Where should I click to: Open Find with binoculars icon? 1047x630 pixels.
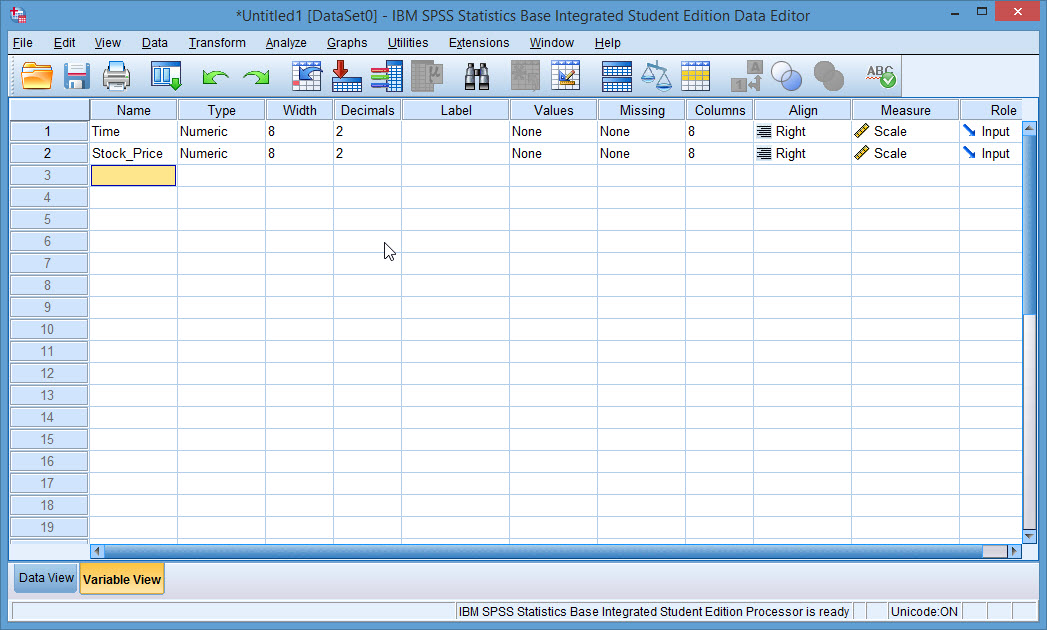tap(477, 76)
